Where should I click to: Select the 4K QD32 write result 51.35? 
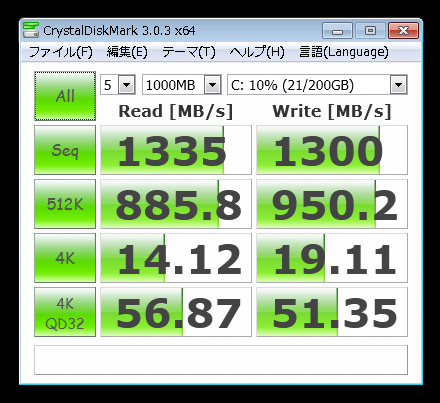(x=332, y=312)
